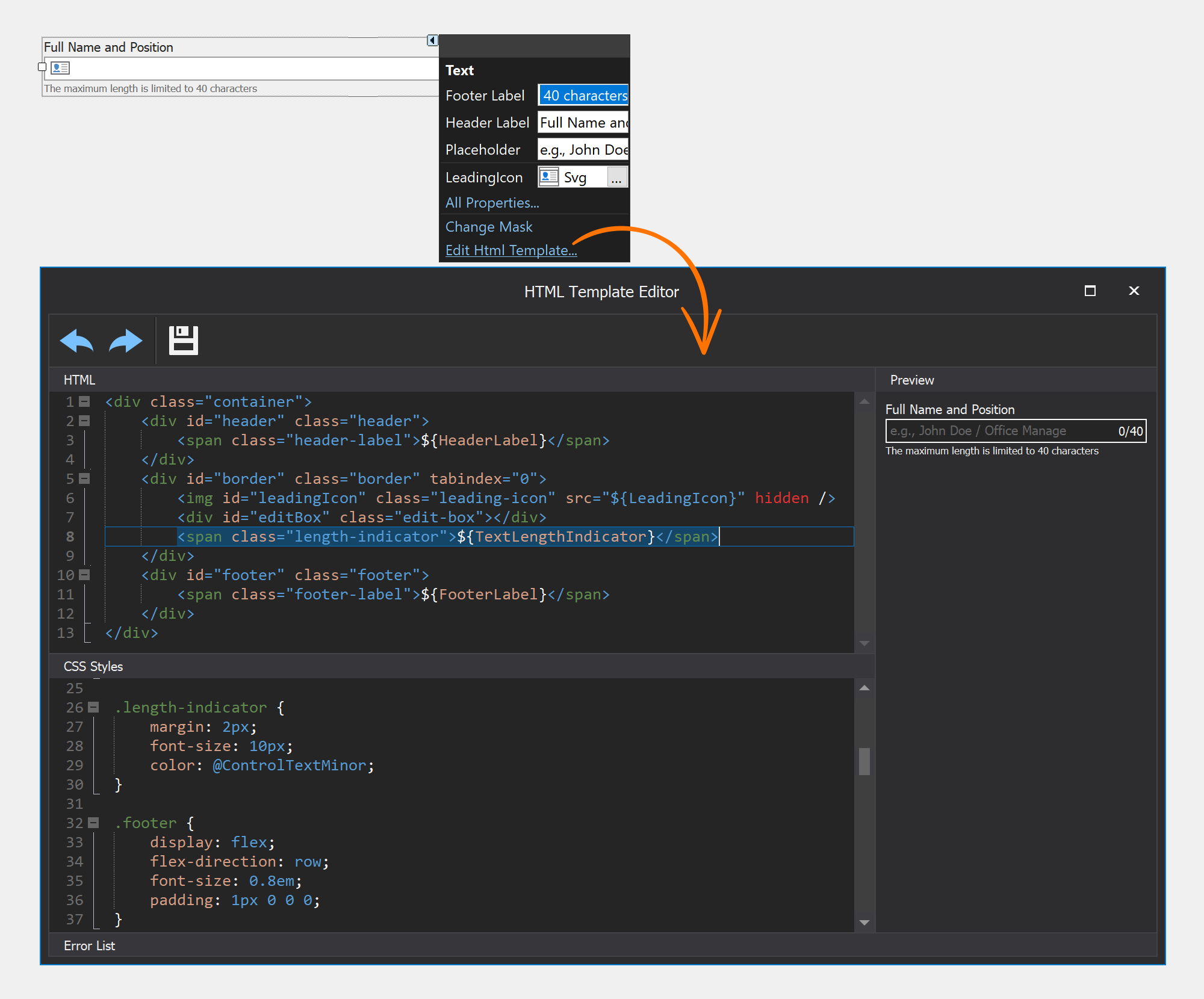Click the smart tag arrow glyph on the text editor
The height and width of the screenshot is (999, 1204).
pos(432,40)
